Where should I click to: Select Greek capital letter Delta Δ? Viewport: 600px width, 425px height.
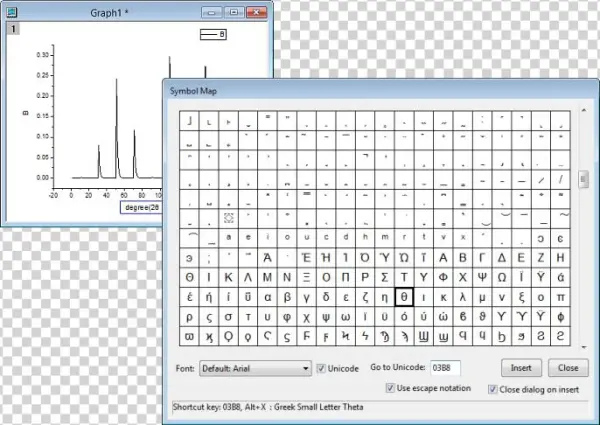pyautogui.click(x=502, y=258)
